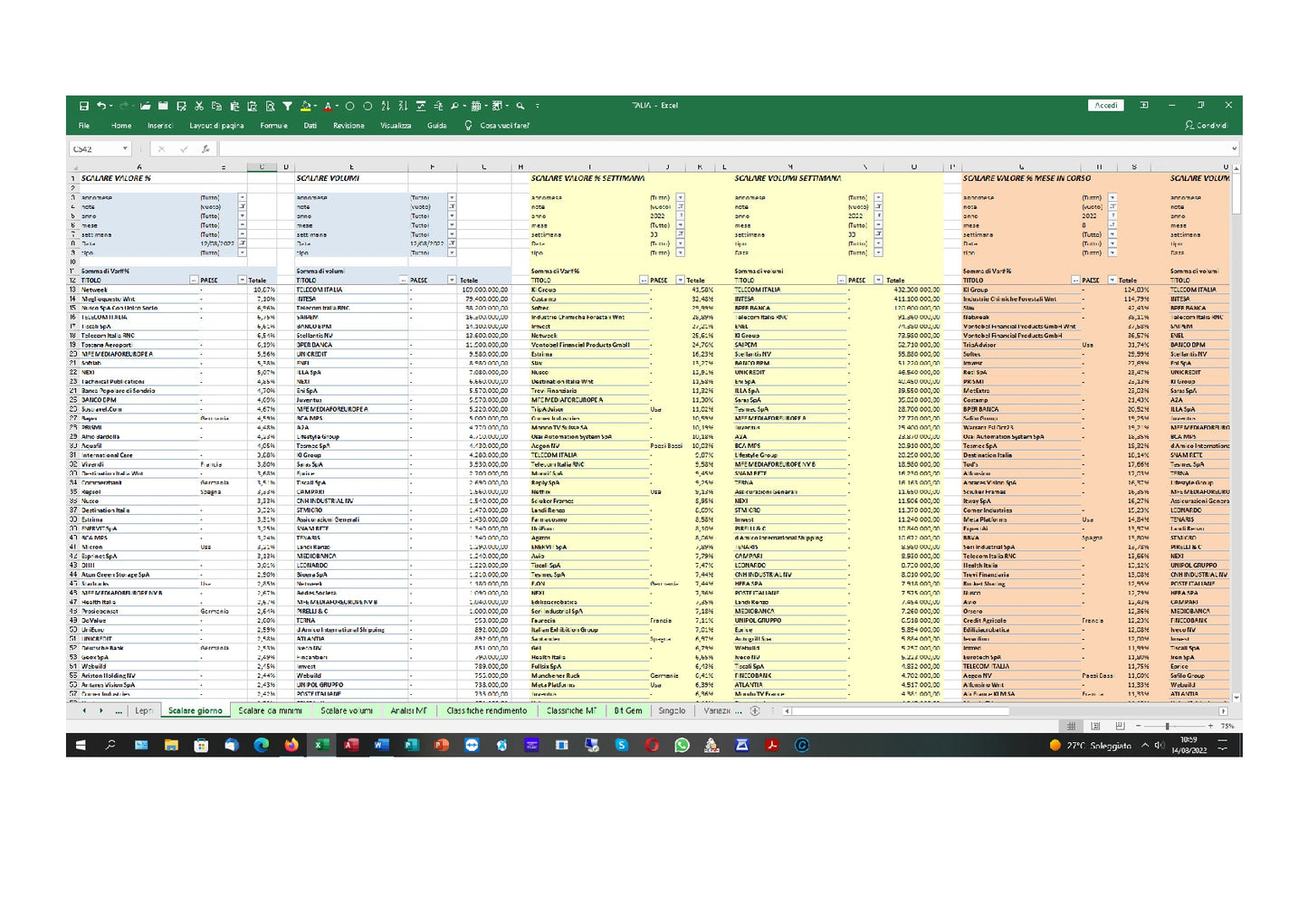Viewport: 1308px width, 924px height.
Task: Open Microsoft Edge from the taskbar
Action: tap(262, 746)
